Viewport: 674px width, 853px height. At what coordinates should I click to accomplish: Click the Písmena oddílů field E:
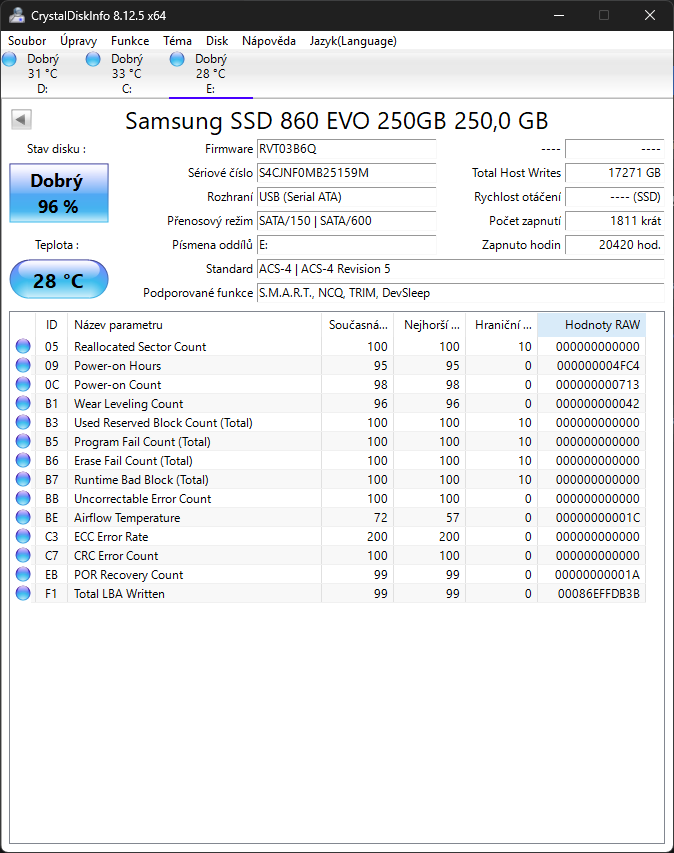tap(346, 245)
